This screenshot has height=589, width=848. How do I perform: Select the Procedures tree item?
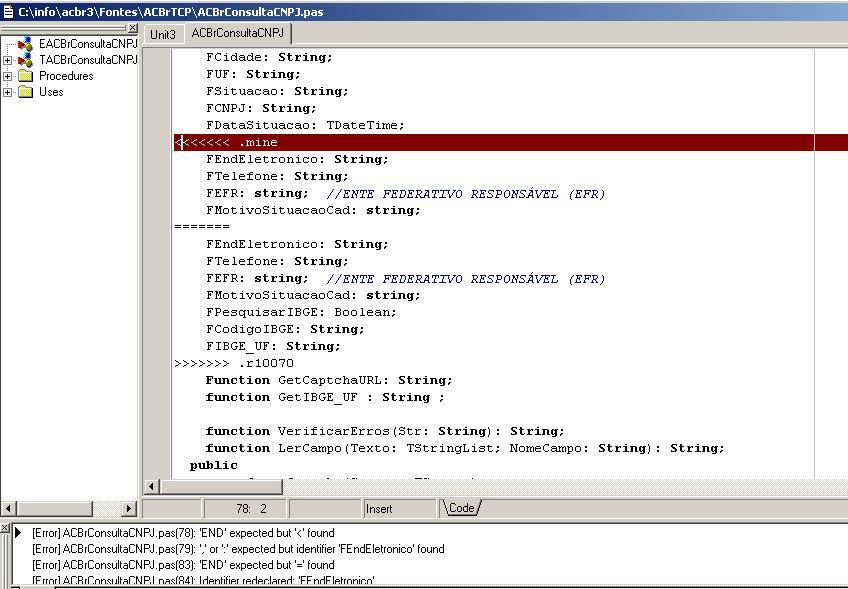coord(66,76)
